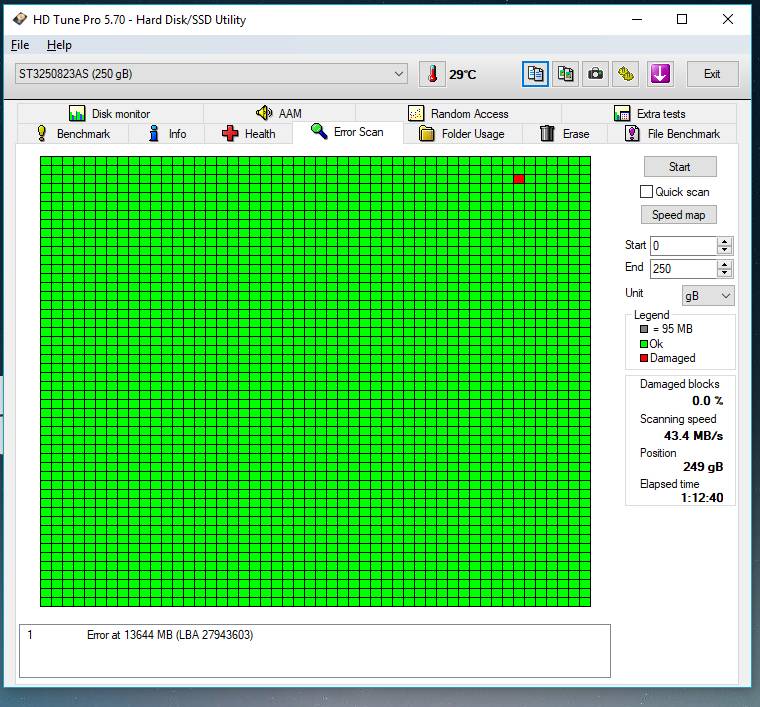Click the camera save screenshot icon

point(595,74)
